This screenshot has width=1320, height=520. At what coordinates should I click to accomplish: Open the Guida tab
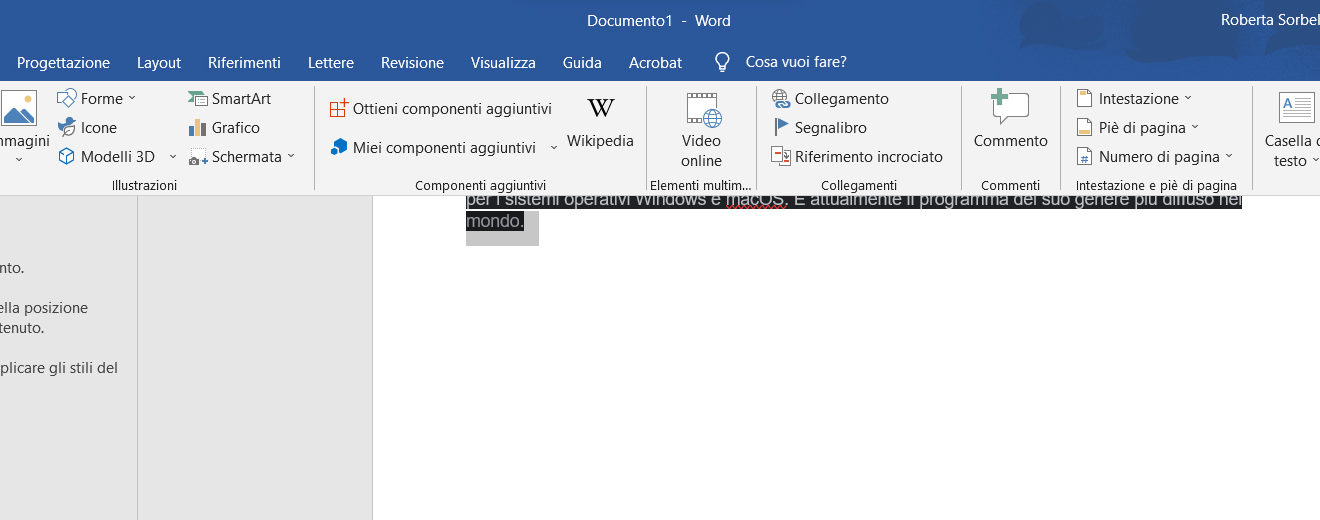pyautogui.click(x=582, y=62)
